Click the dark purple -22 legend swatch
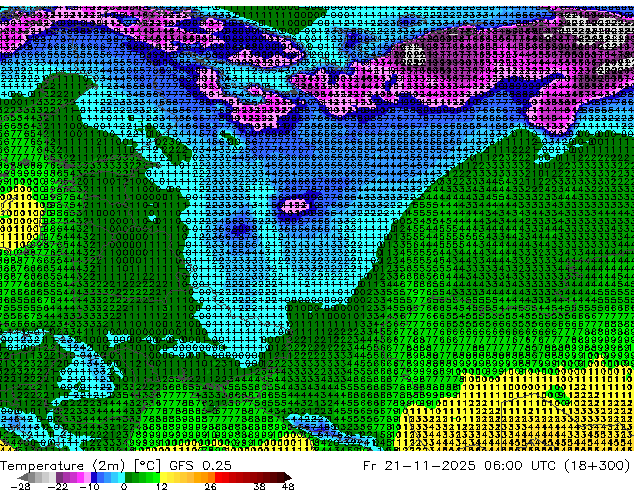This screenshot has height=490, width=634. [59, 477]
